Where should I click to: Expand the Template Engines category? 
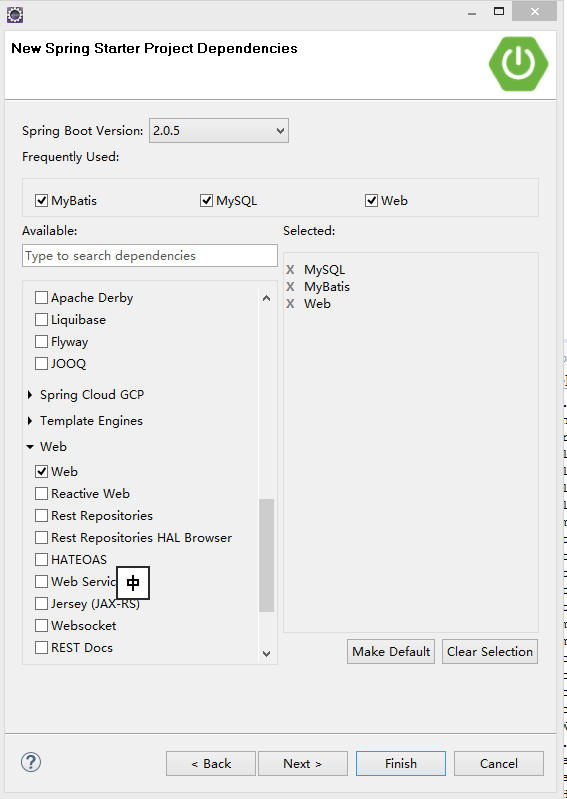click(30, 421)
